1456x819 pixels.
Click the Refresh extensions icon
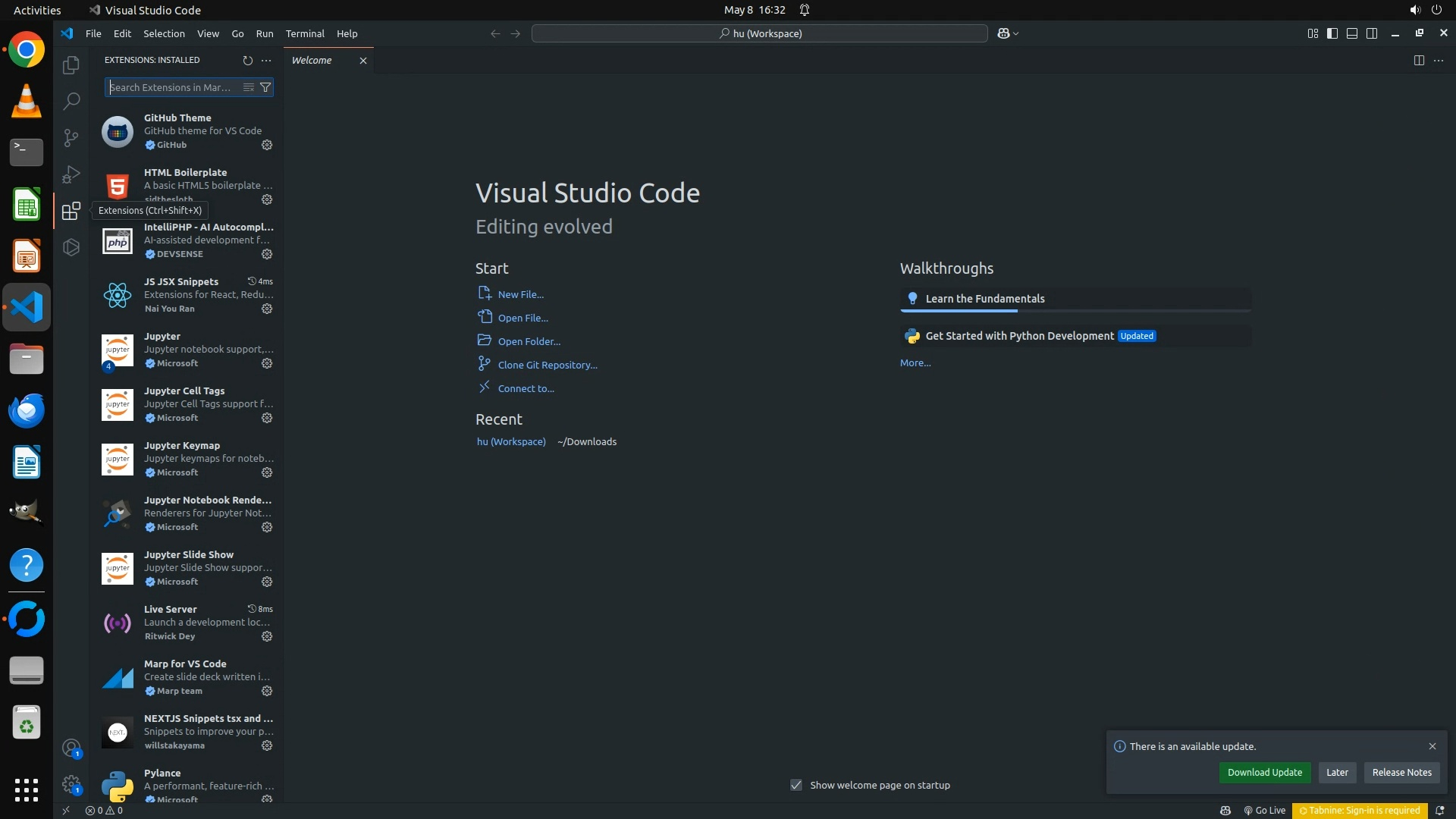247,60
